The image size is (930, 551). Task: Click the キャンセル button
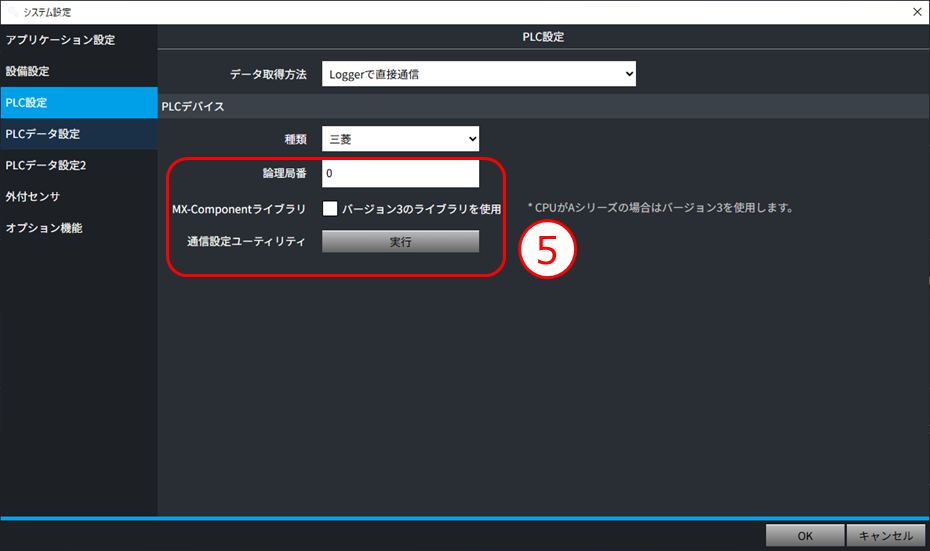[886, 536]
